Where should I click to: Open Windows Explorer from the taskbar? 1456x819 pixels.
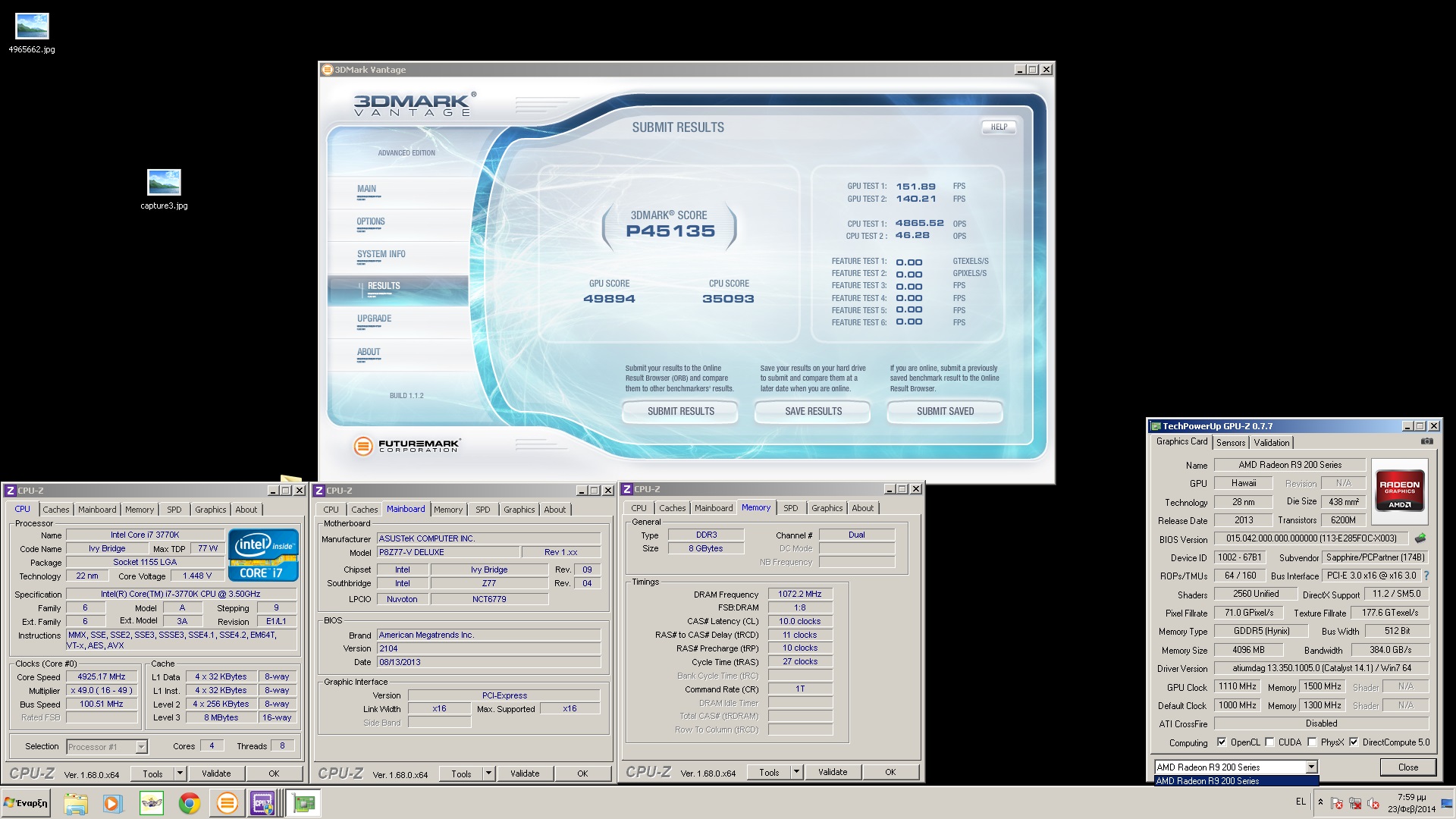point(75,803)
